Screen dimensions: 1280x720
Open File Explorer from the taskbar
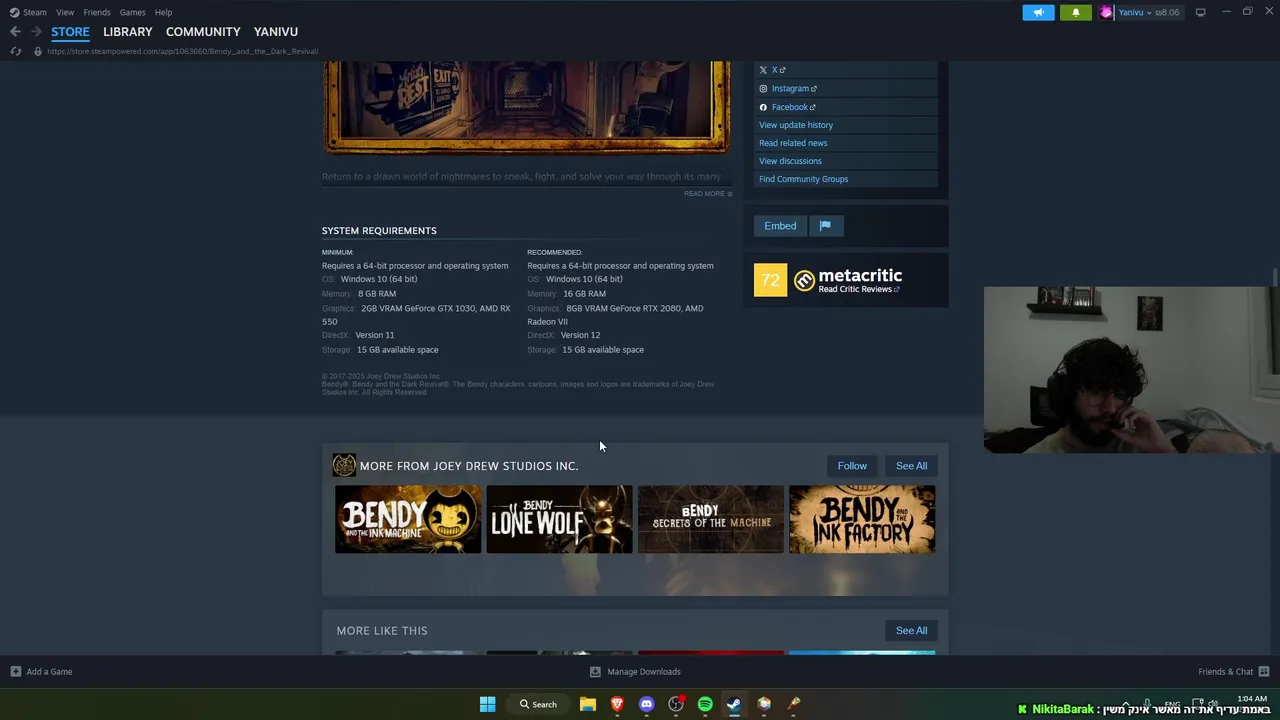point(588,704)
